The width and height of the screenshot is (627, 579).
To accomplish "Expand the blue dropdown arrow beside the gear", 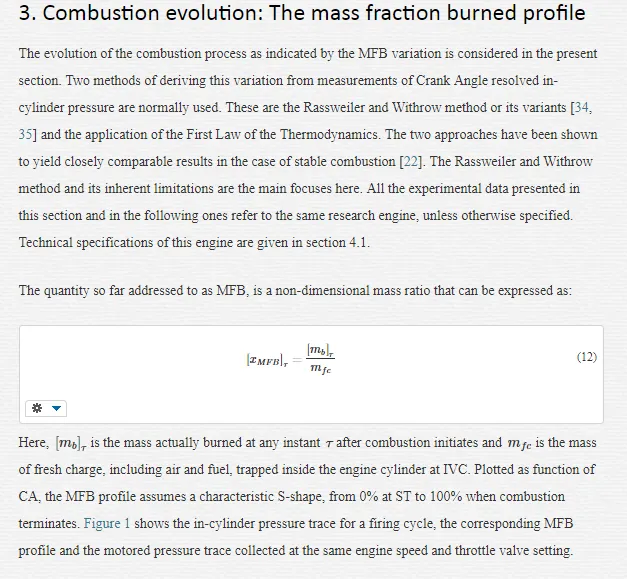I will [x=56, y=408].
